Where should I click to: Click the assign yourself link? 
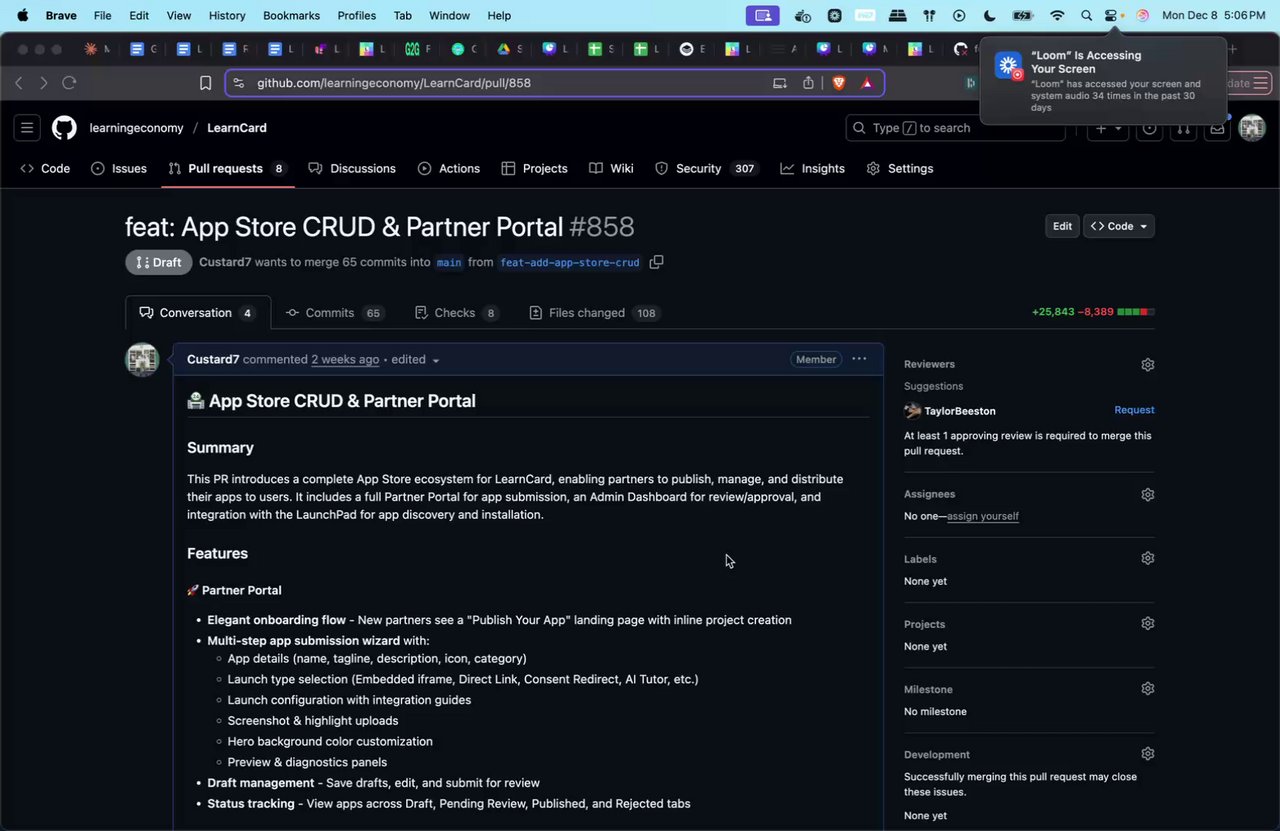(983, 516)
